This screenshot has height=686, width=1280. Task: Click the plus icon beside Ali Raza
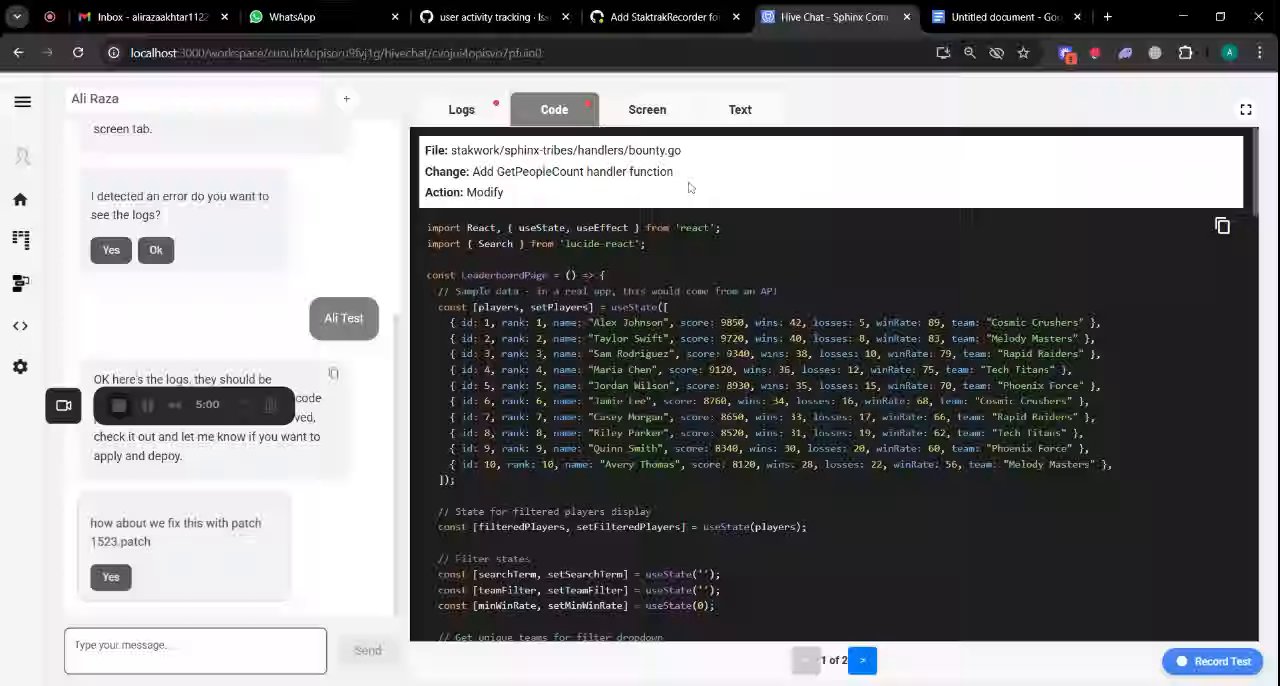pos(346,99)
